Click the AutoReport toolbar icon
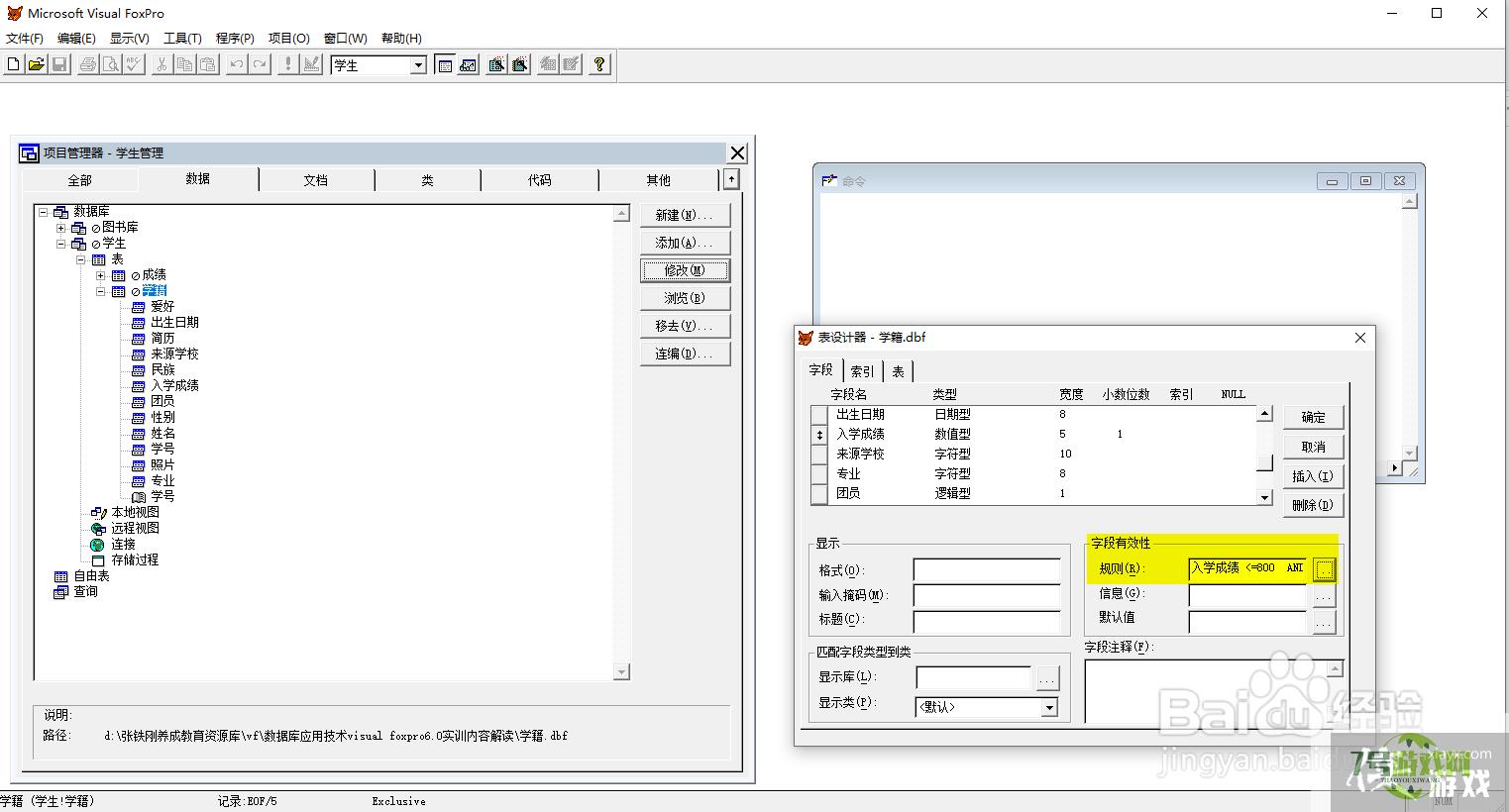This screenshot has height=812, width=1509. (x=571, y=64)
